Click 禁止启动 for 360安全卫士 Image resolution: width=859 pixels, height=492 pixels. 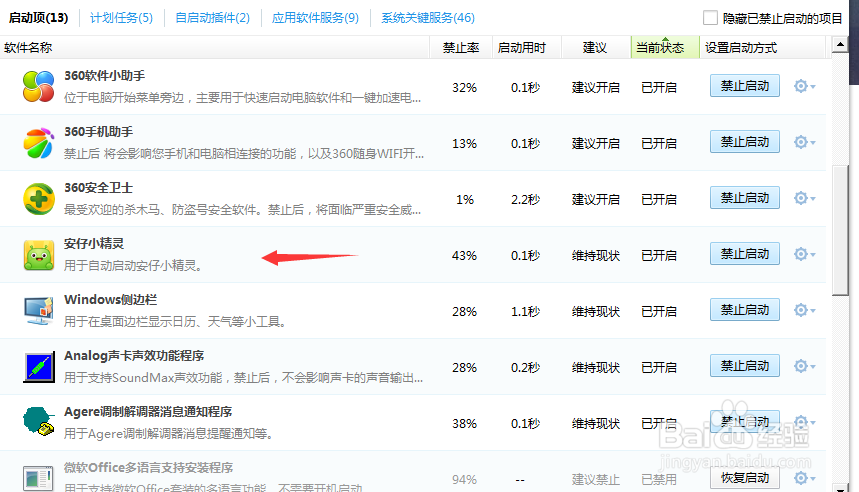tap(745, 198)
